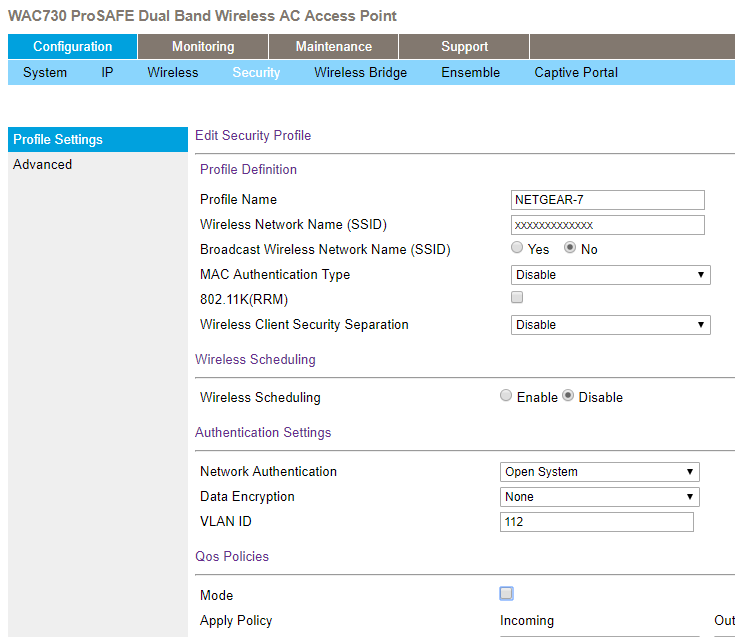
Task: Open Advanced in the sidebar
Action: tap(43, 165)
